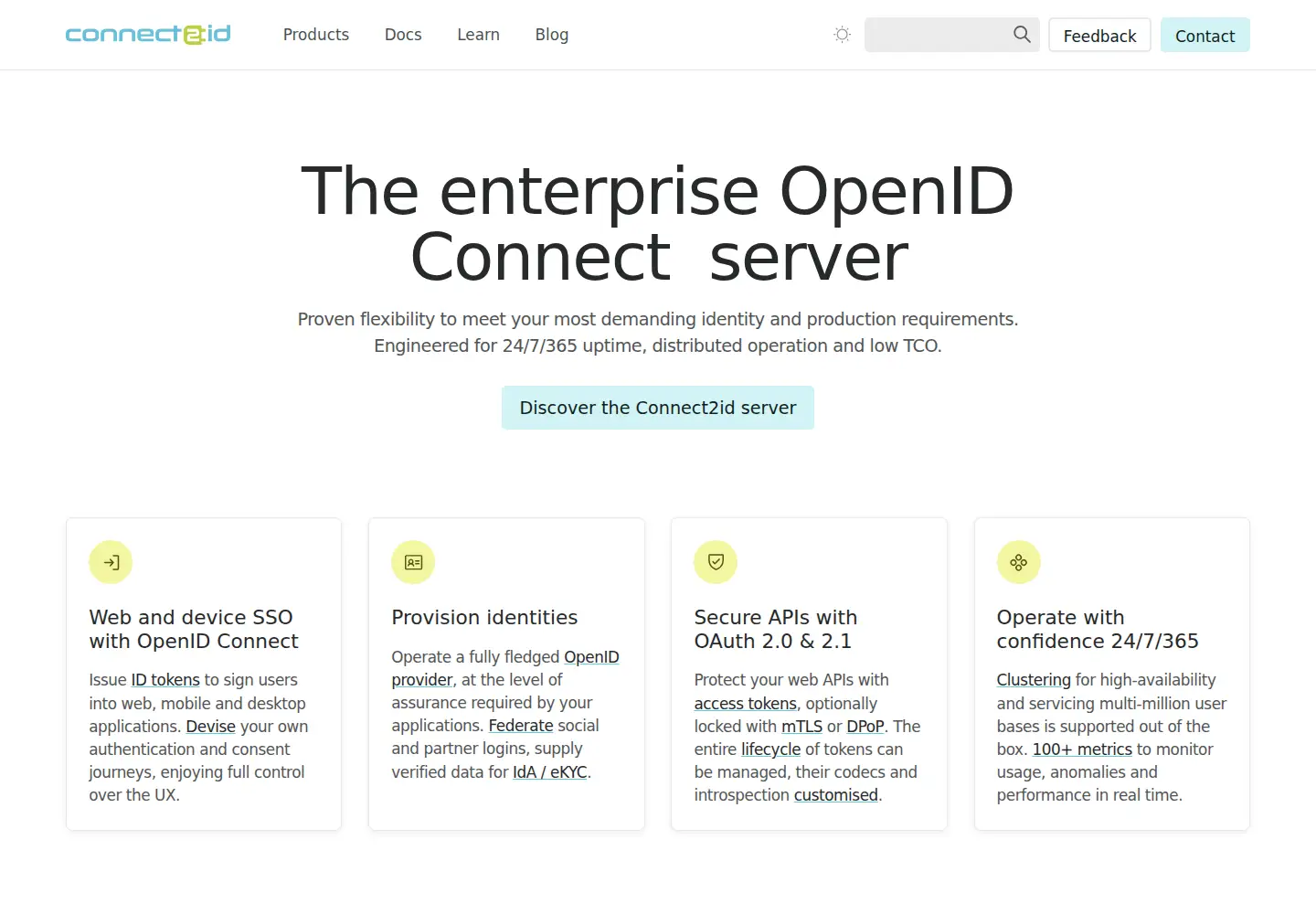Follow the ID tokens link

click(165, 680)
